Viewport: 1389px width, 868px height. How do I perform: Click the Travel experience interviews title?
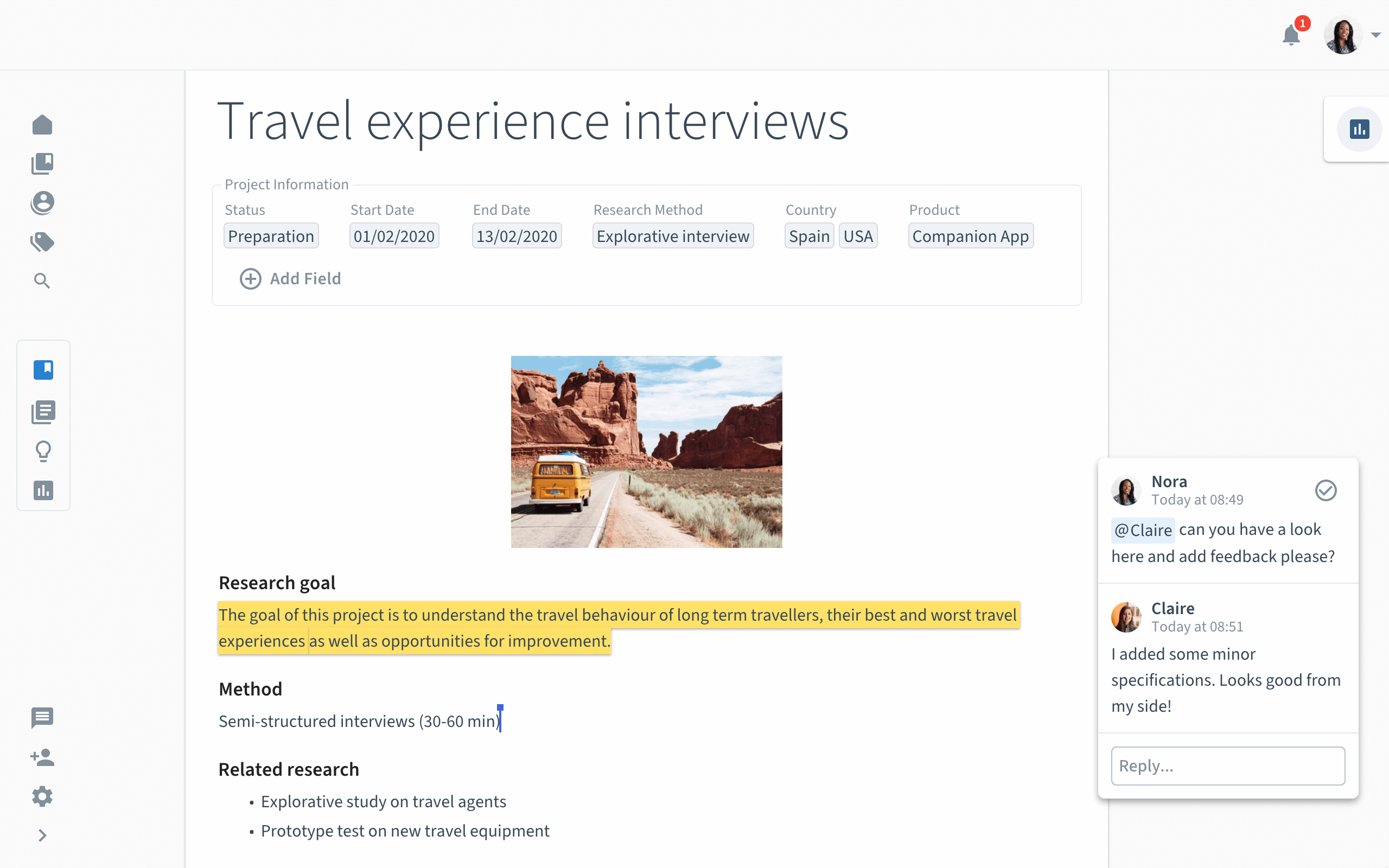point(533,122)
